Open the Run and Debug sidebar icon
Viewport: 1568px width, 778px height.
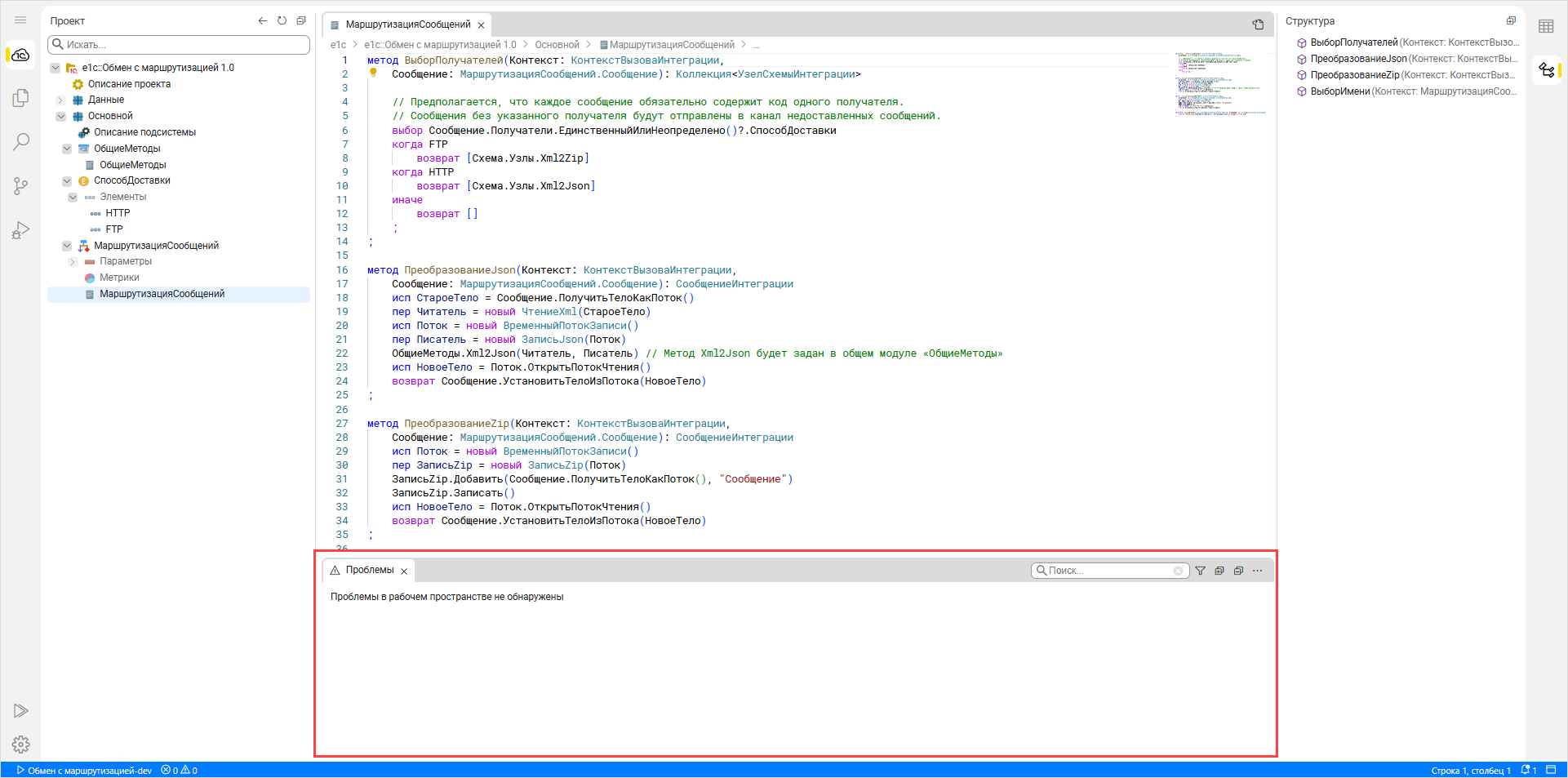click(20, 230)
